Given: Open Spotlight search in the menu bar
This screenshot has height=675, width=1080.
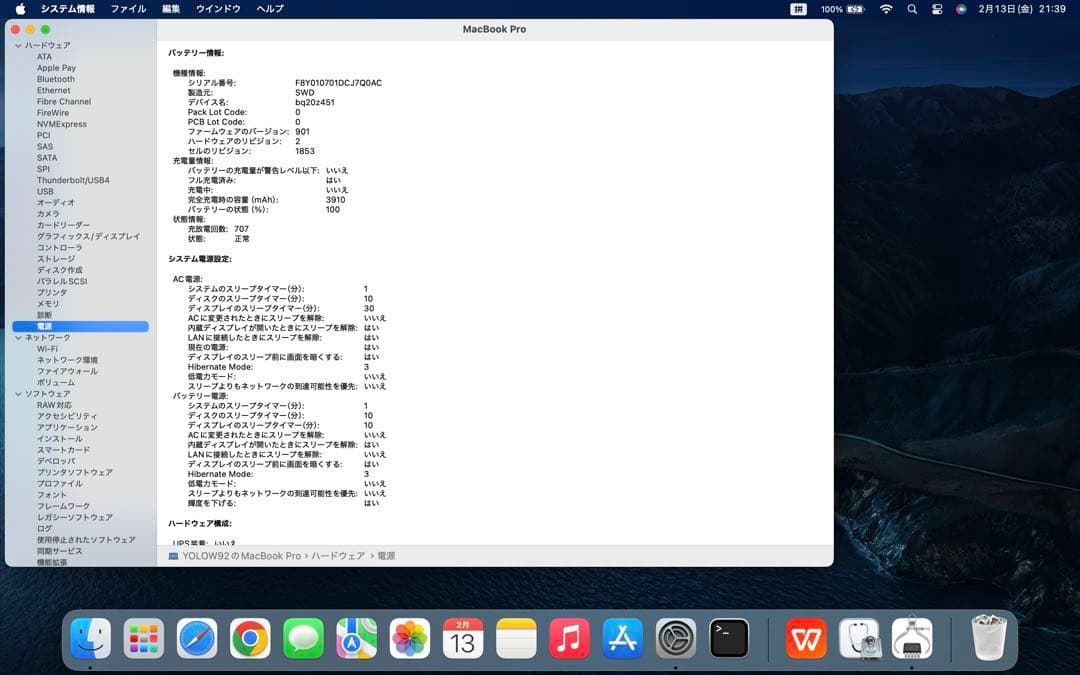Looking at the screenshot, I should (912, 8).
